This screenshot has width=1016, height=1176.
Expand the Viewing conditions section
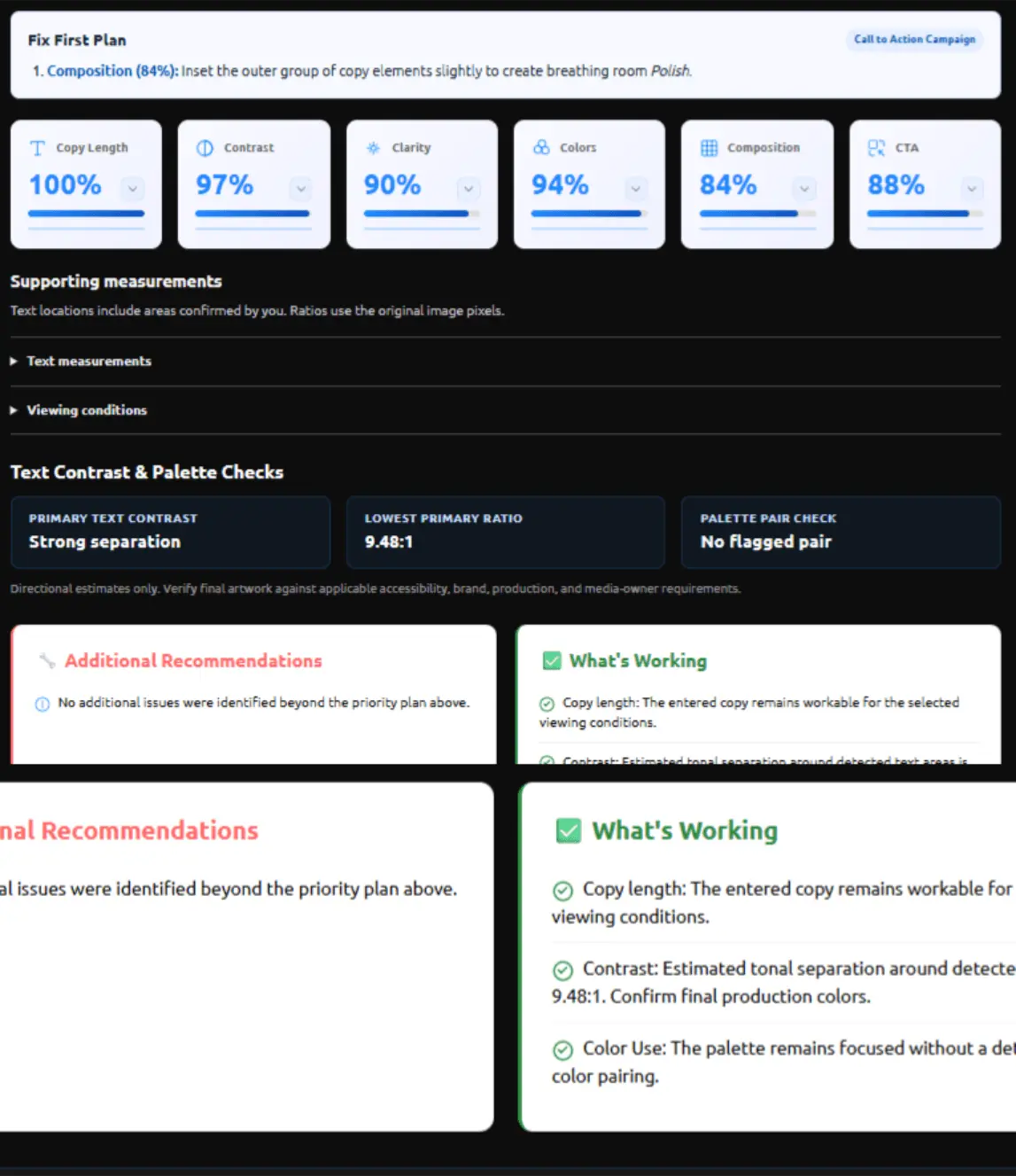(x=505, y=410)
